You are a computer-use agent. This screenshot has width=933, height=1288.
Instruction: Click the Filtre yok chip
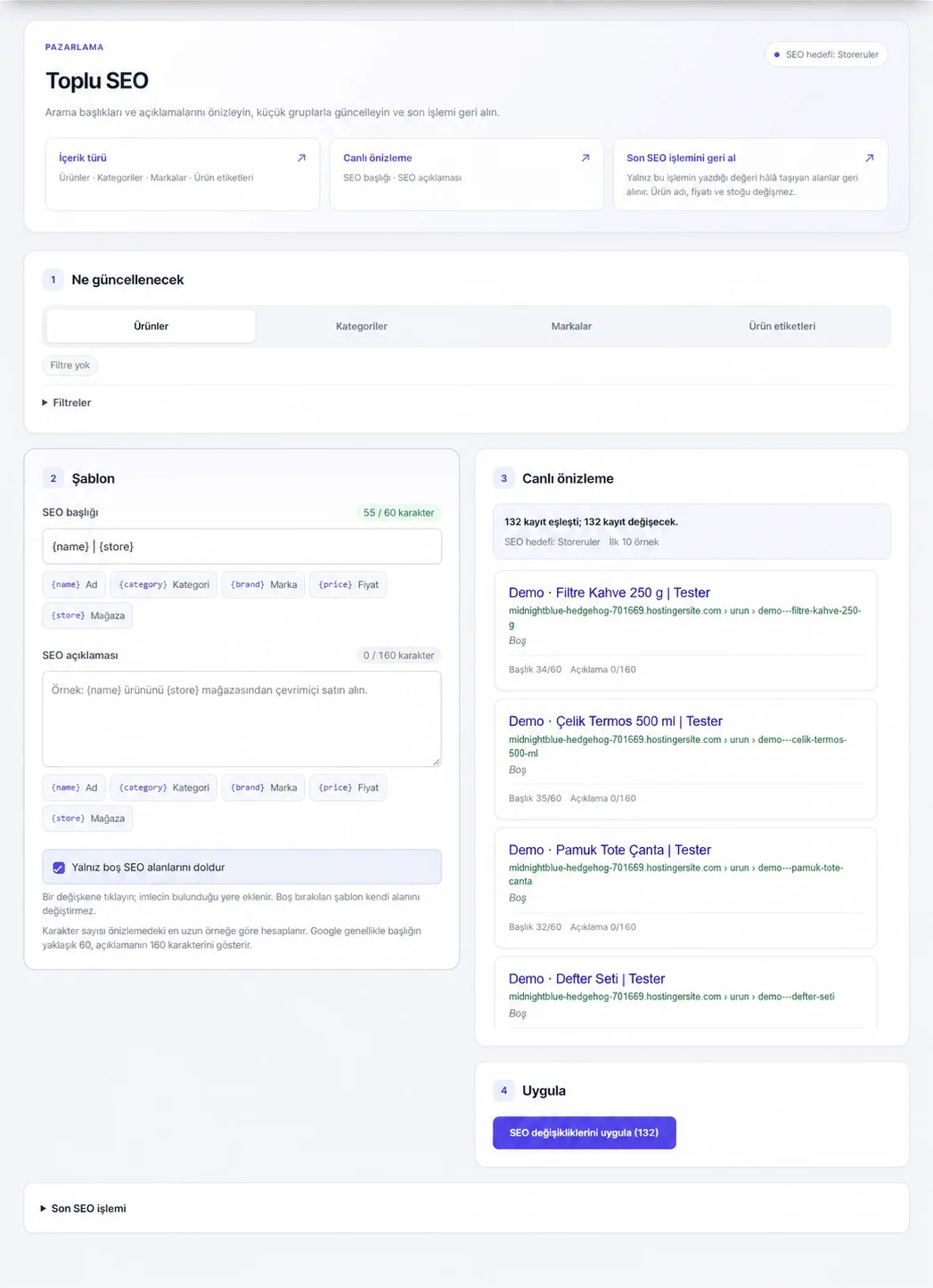coord(70,365)
